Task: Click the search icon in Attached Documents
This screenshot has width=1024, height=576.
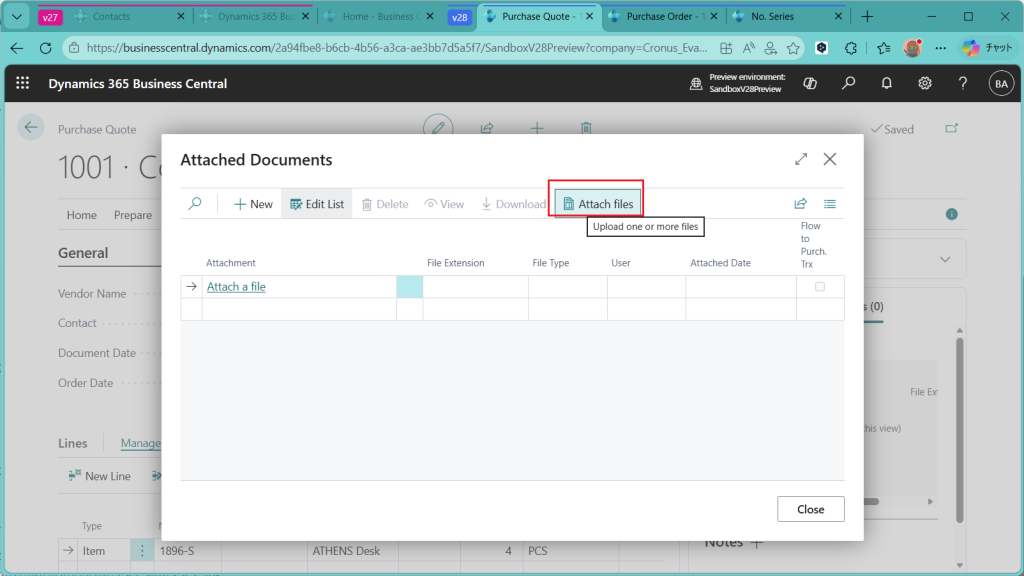Action: pos(195,204)
